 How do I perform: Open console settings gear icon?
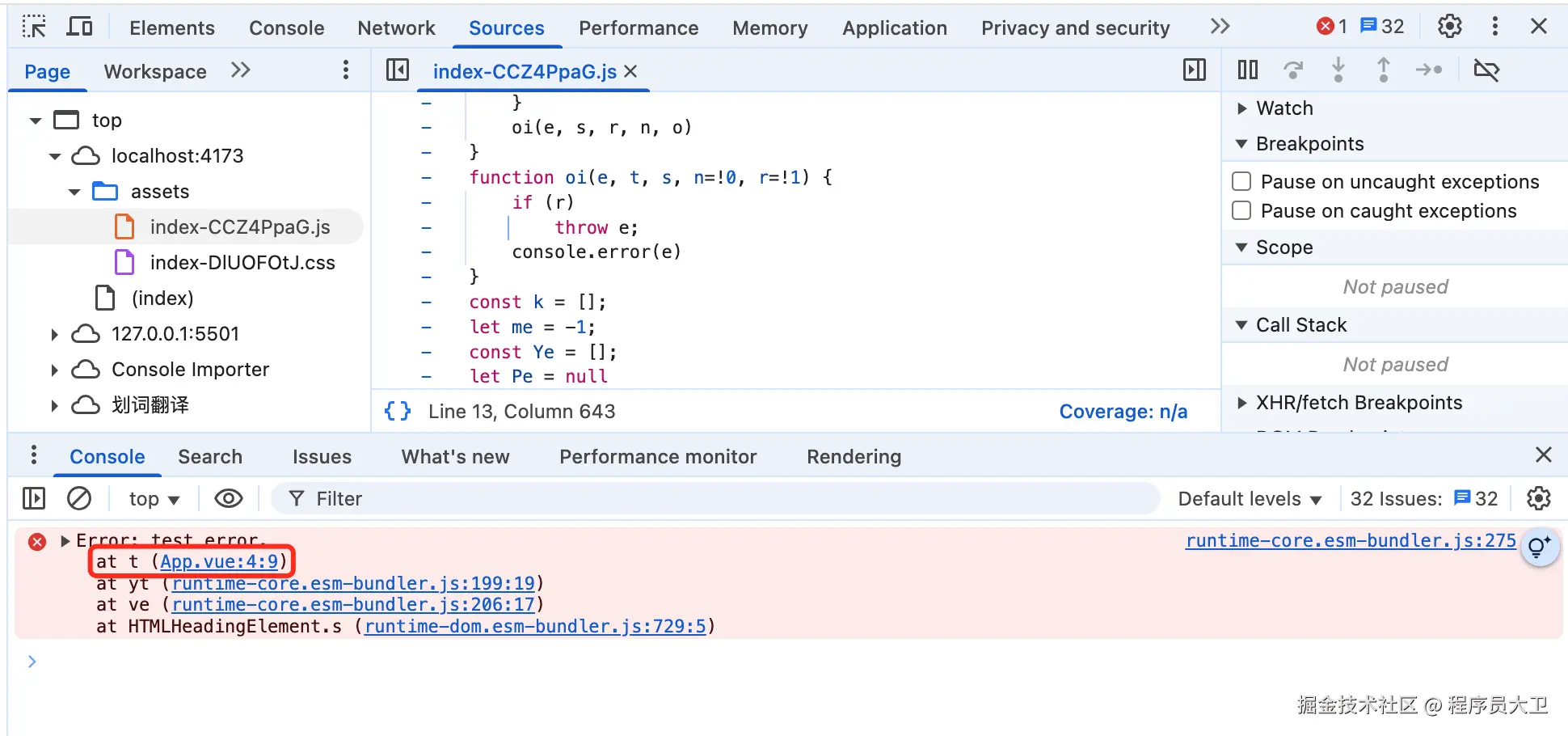coord(1538,498)
